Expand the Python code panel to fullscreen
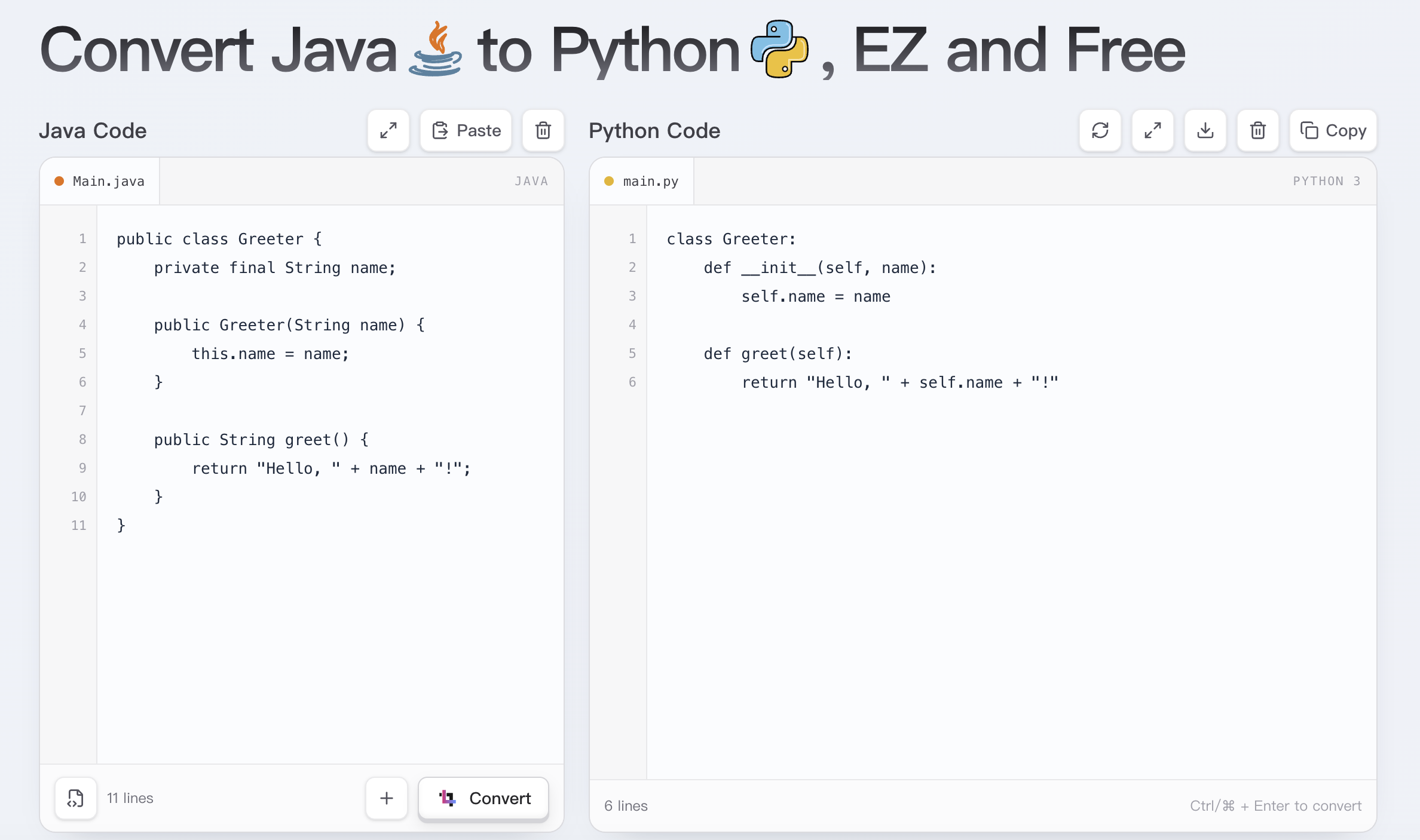 pos(1153,130)
